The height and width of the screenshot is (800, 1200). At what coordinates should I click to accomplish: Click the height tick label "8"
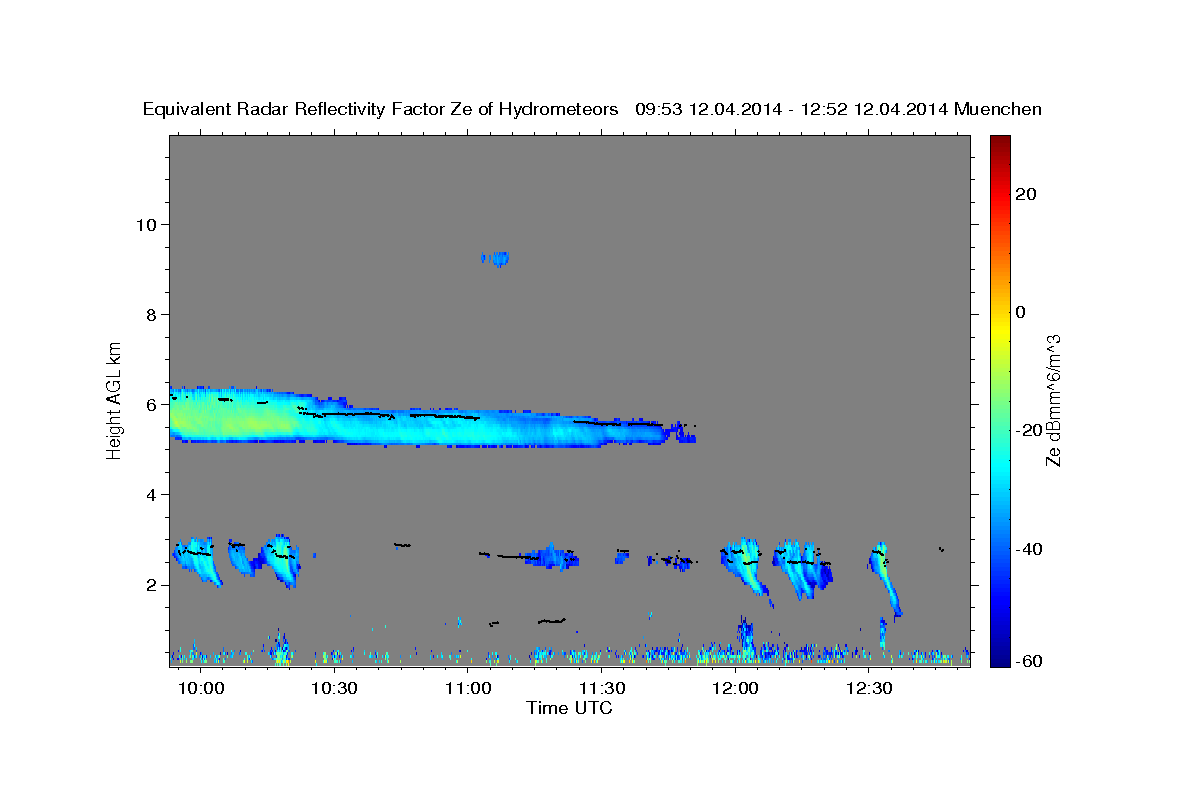[151, 314]
